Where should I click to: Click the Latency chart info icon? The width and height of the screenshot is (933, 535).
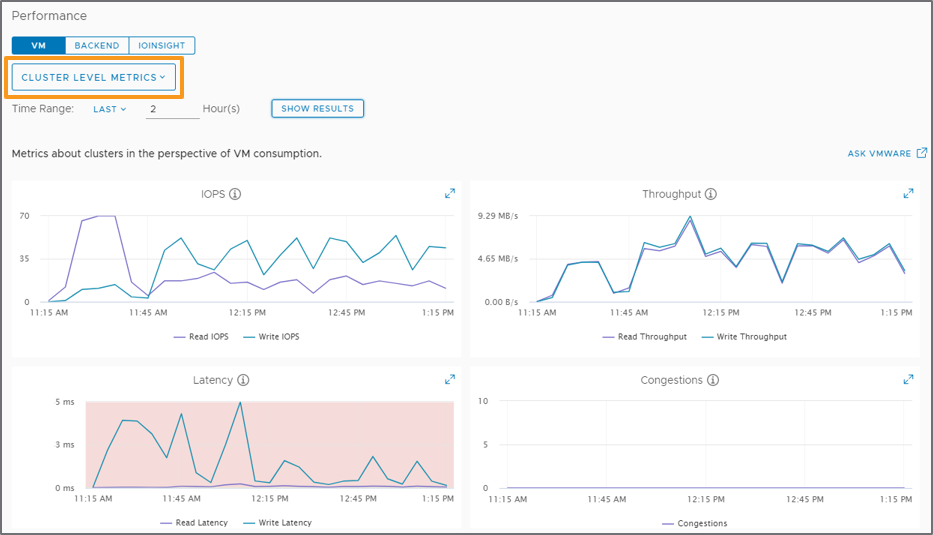pyautogui.click(x=243, y=381)
